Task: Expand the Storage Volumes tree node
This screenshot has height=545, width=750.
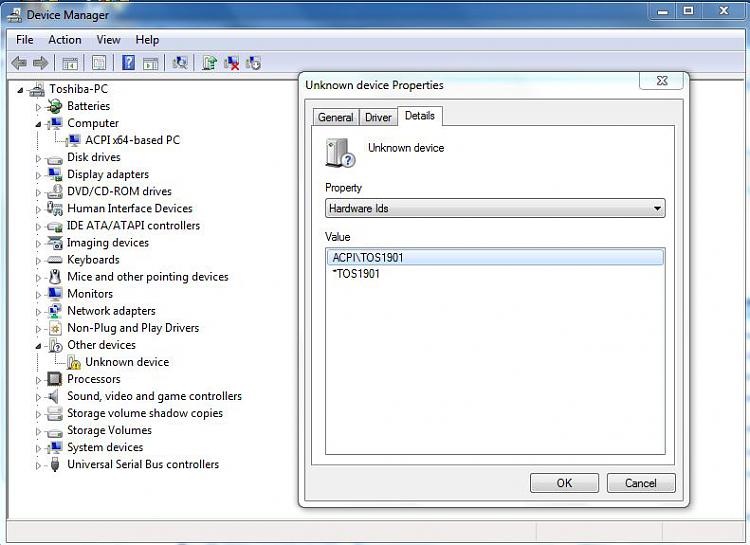Action: coord(38,431)
